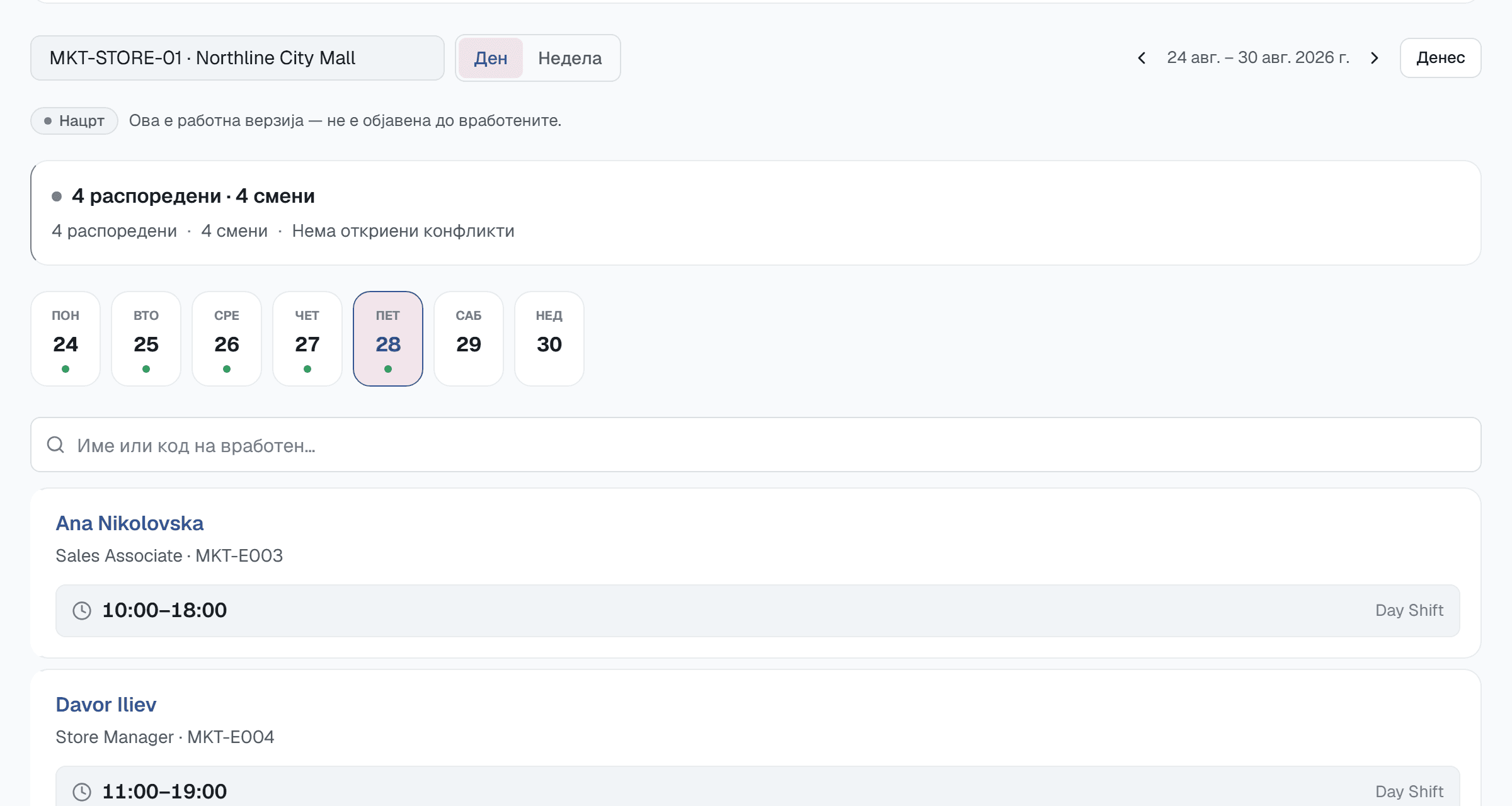Viewport: 1512px width, 806px height.
Task: Click the date range 24 авг. – 30 авг. 2026
Action: [x=1258, y=58]
